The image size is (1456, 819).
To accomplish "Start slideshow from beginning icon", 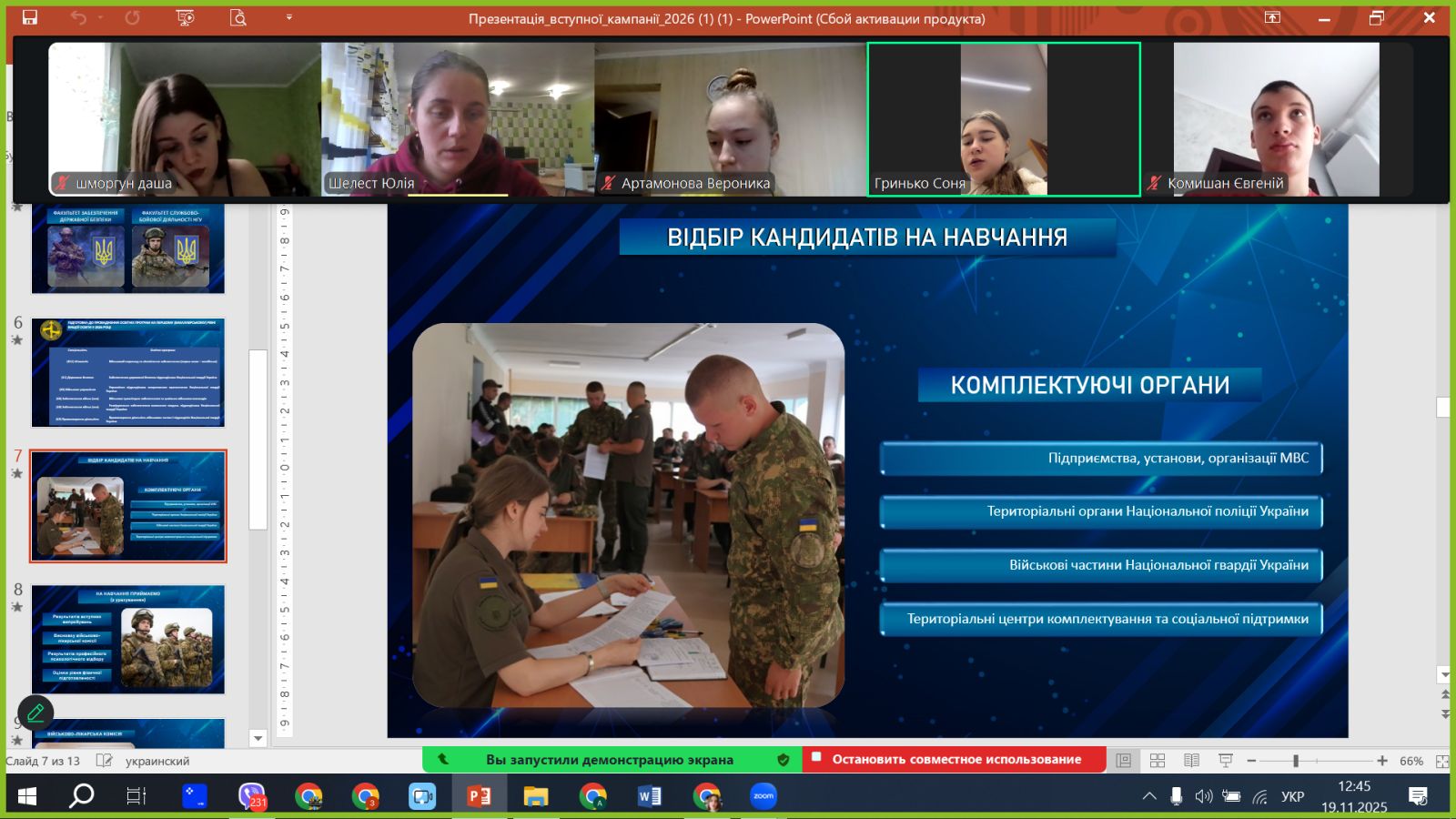I will coord(186,17).
